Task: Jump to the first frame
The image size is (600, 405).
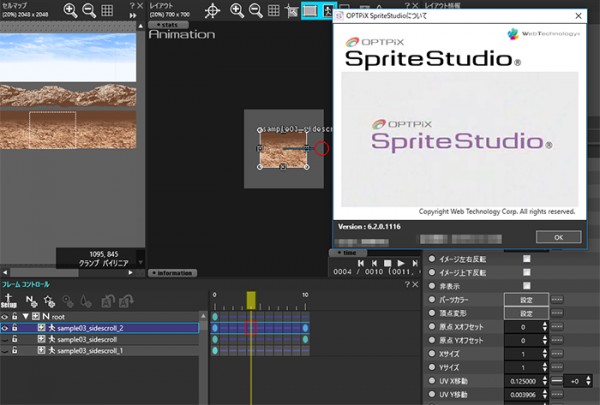Action: (360, 263)
